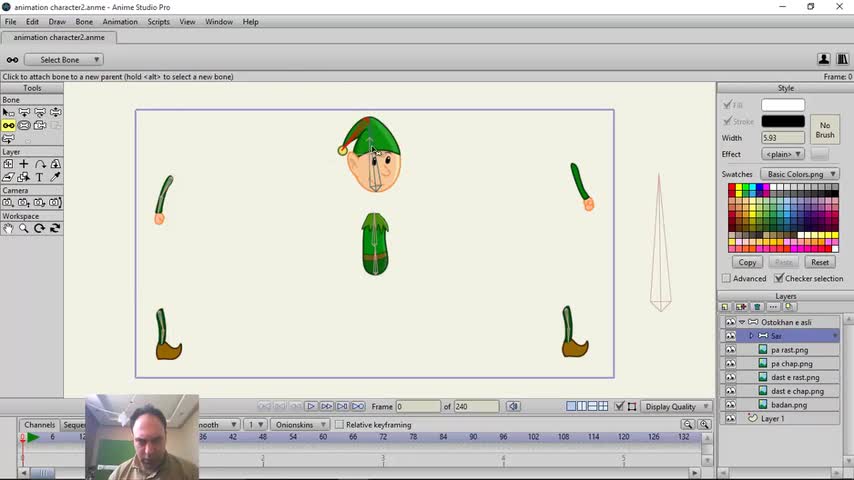Click the Duplicate Layer icon
This screenshot has width=854, height=480.
point(741,307)
